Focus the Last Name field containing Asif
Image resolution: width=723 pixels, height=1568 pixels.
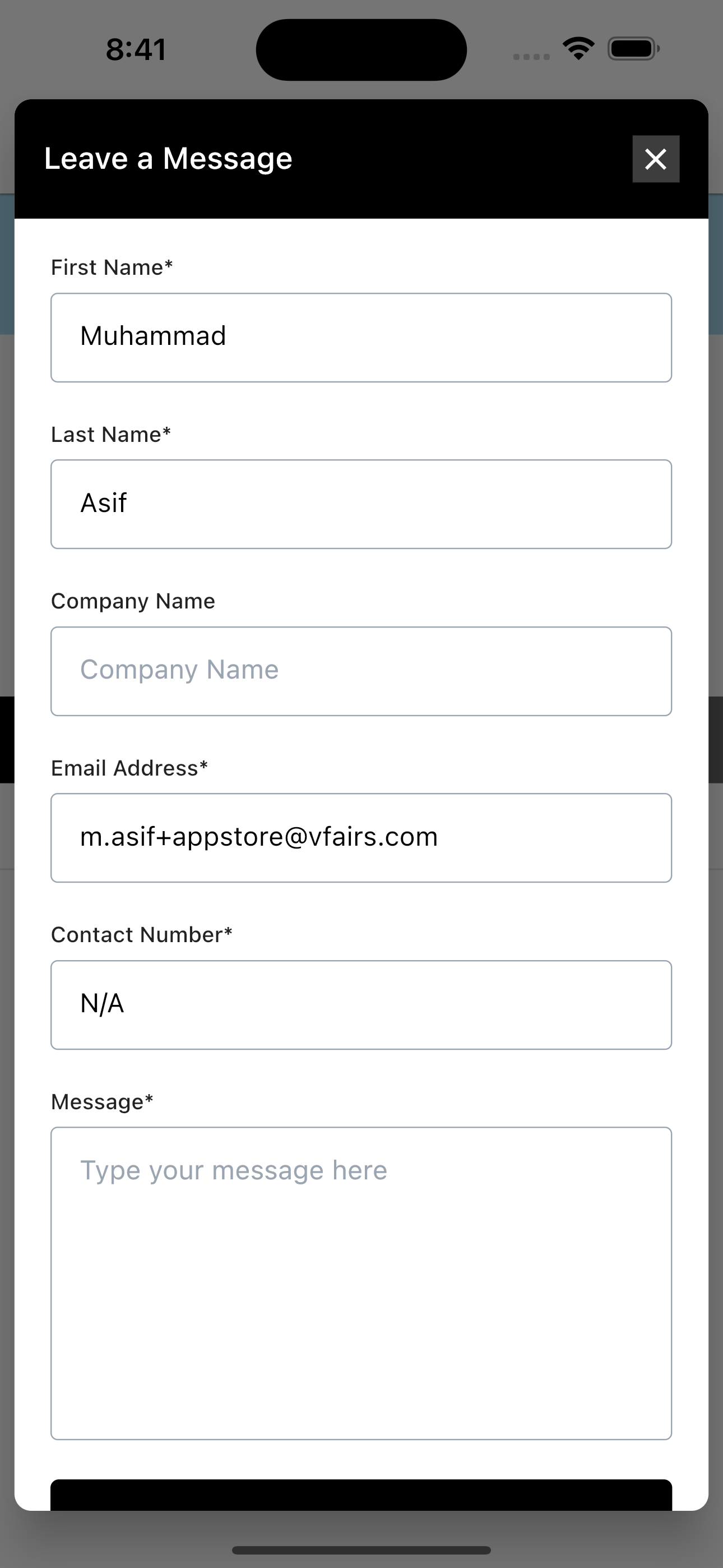(x=361, y=504)
